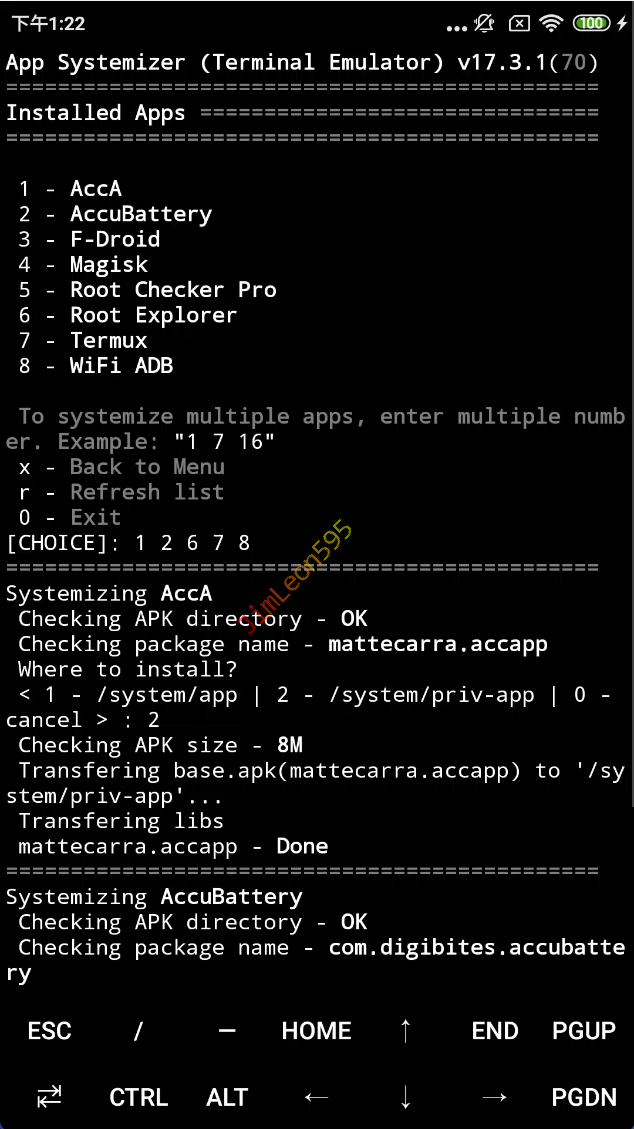The height and width of the screenshot is (1129, 634).
Task: Tap the END extra key
Action: 495,1030
